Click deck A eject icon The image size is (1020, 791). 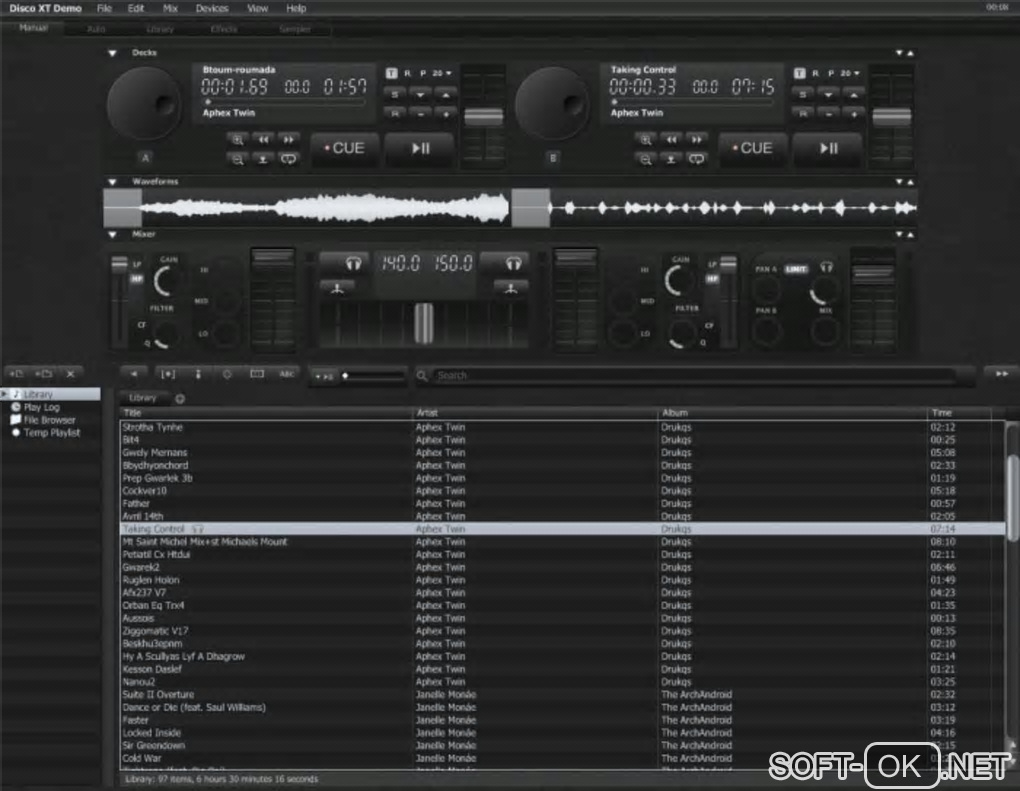point(263,159)
